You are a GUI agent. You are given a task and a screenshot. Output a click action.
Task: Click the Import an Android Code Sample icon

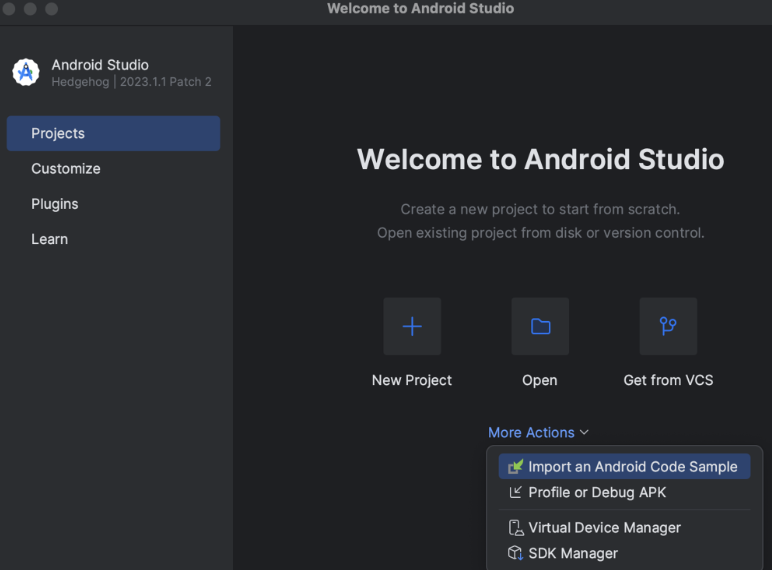515,466
